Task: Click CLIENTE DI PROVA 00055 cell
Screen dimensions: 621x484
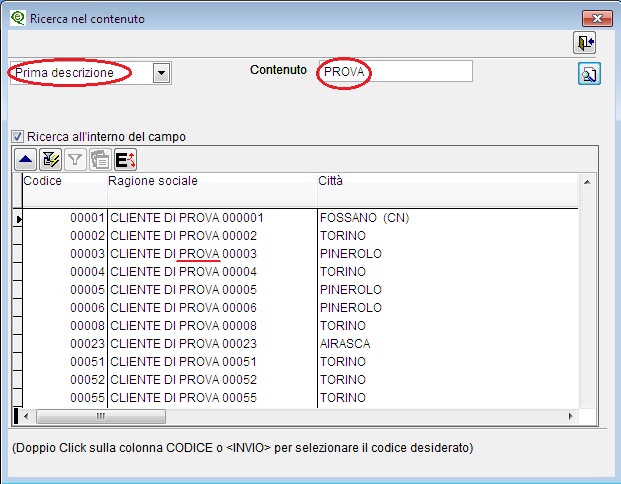Action: pos(212,398)
